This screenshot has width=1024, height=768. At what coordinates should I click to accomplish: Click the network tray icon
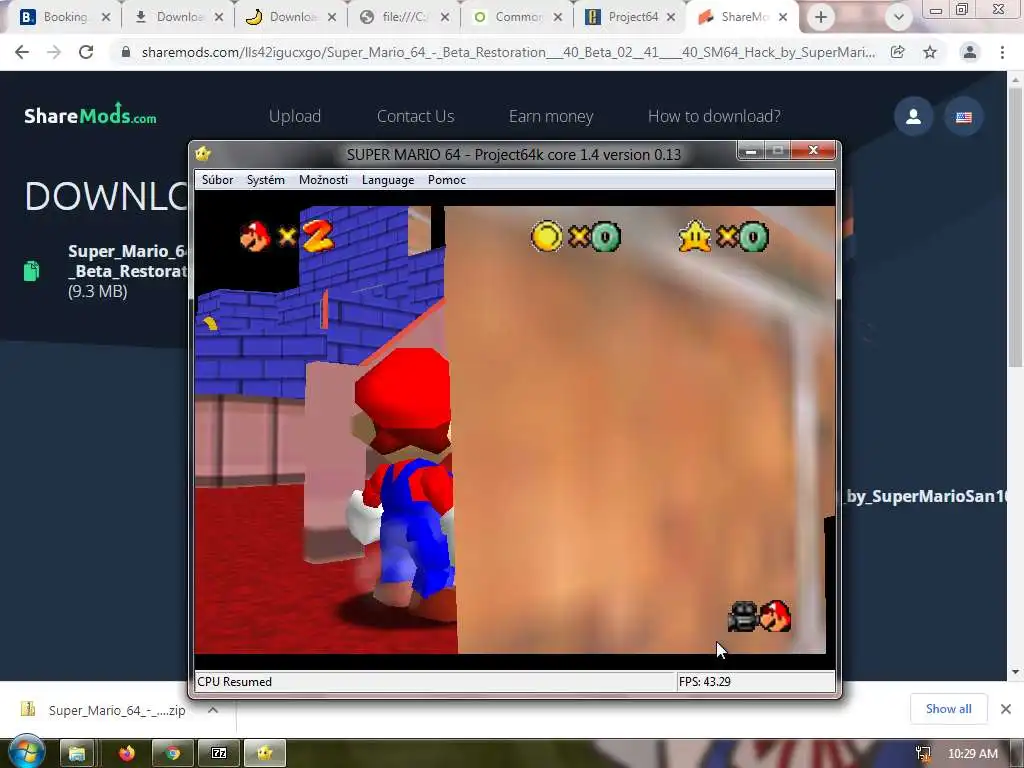coord(923,754)
